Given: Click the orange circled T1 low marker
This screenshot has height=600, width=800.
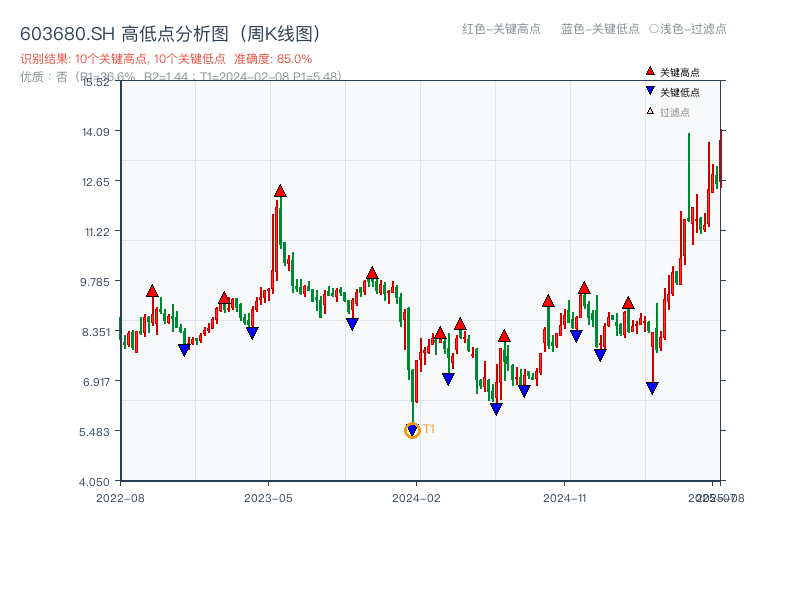Looking at the screenshot, I should pos(412,430).
